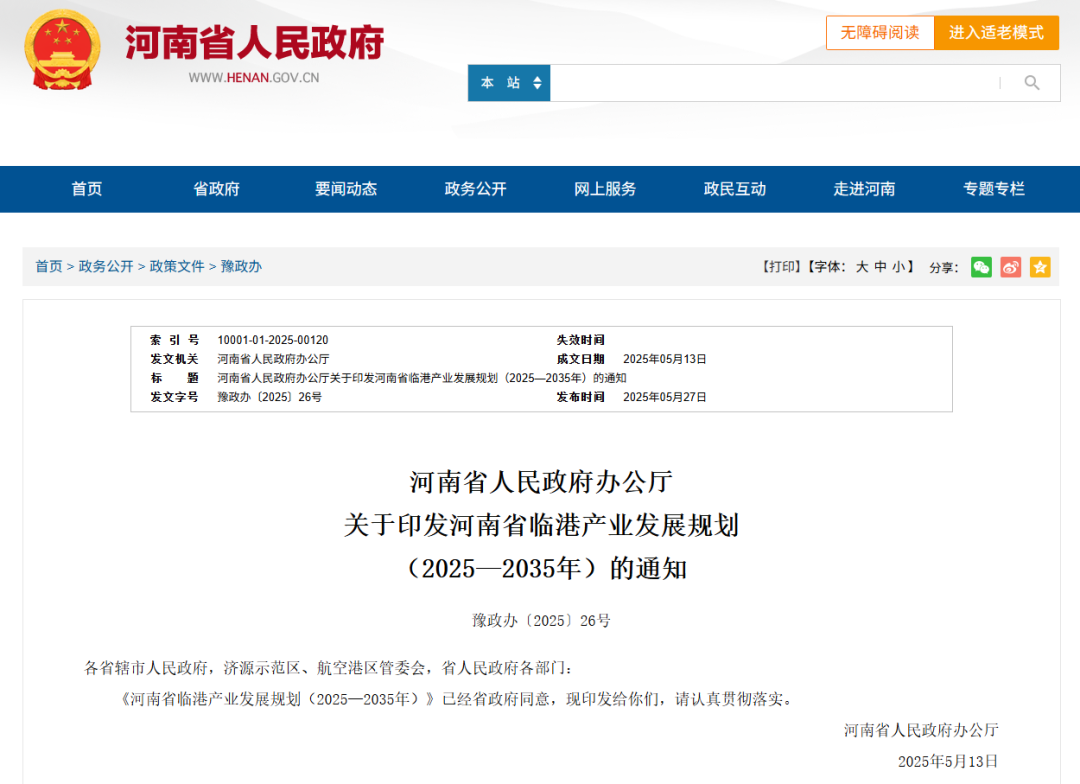The image size is (1080, 784).
Task: Open the 专题专栏 navigation section
Action: point(994,189)
